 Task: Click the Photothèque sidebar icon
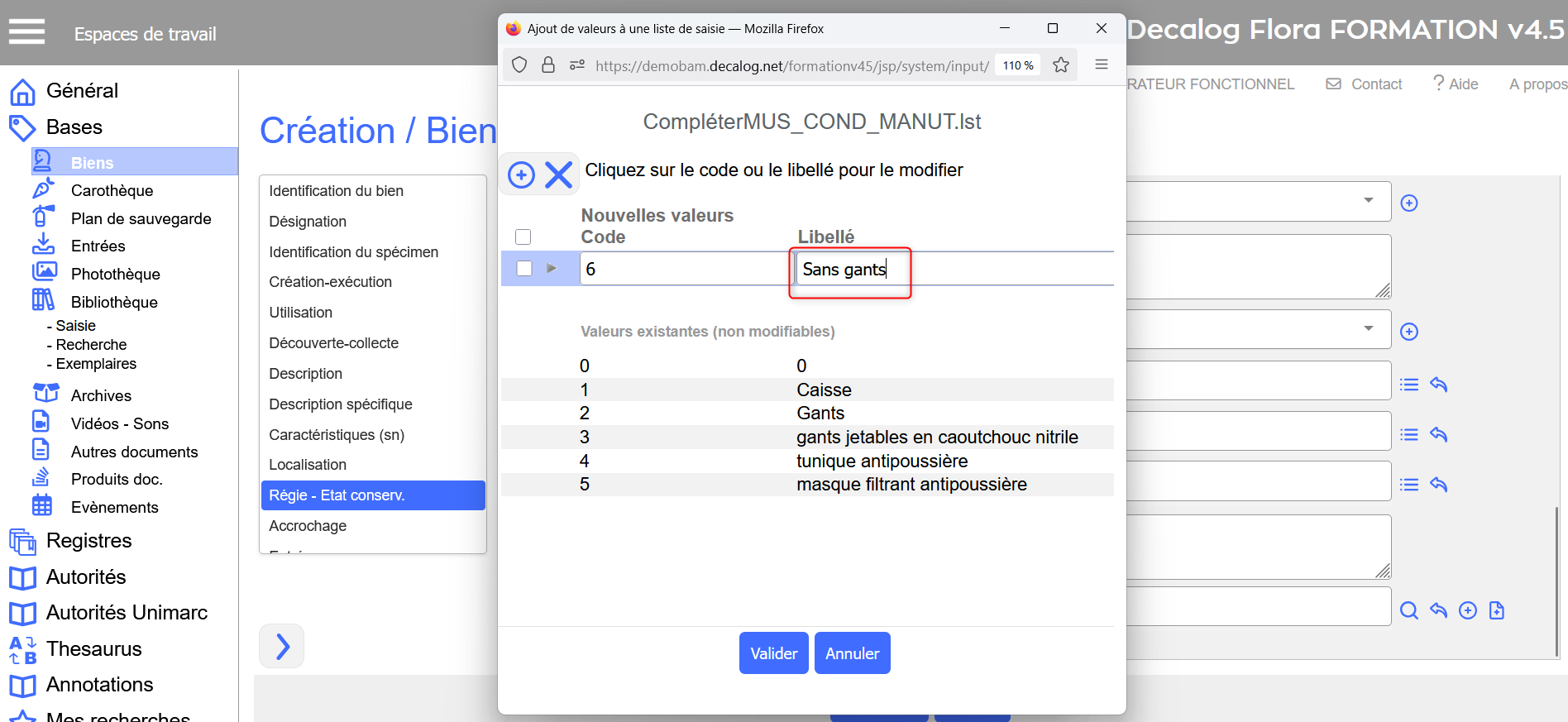[x=44, y=273]
